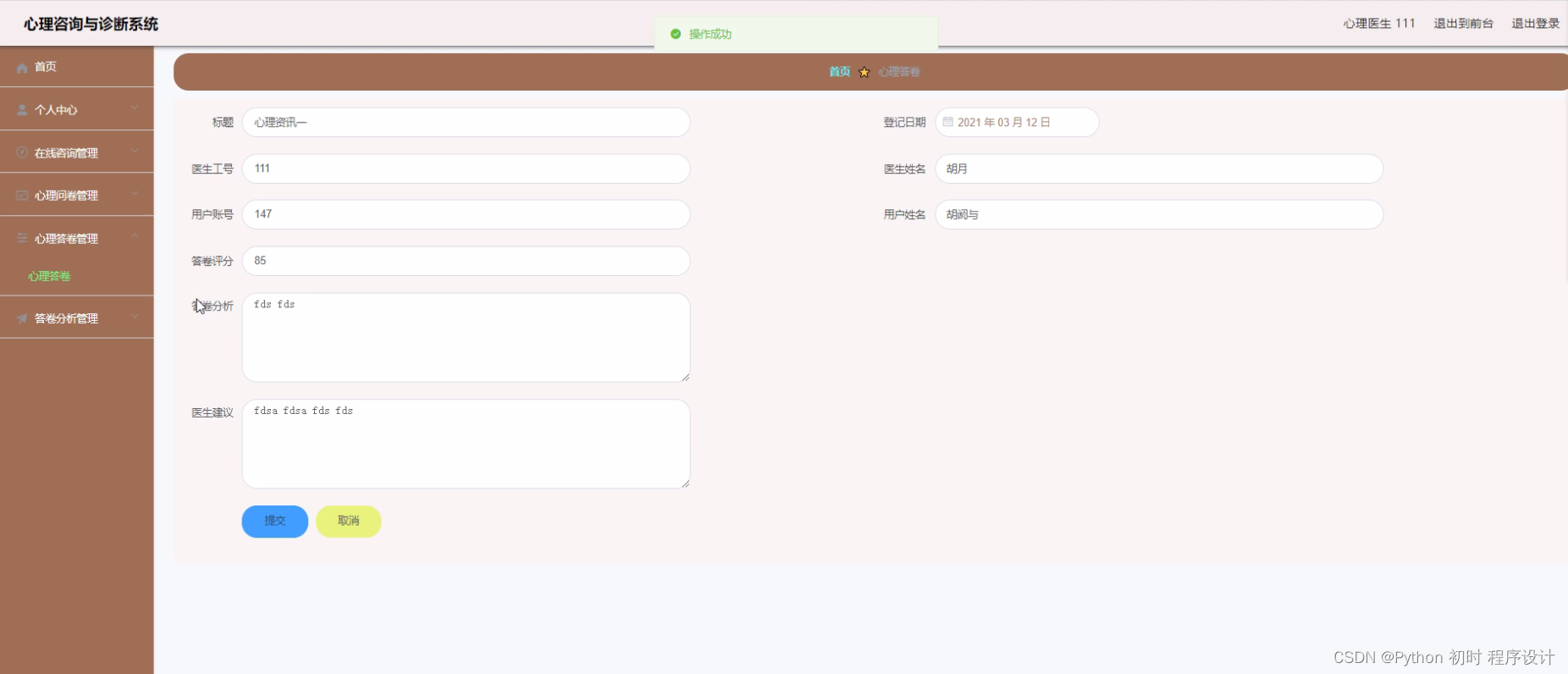Open the 在线咨询管理 sidebar menu
Image resolution: width=1568 pixels, height=674 pixels.
77,152
